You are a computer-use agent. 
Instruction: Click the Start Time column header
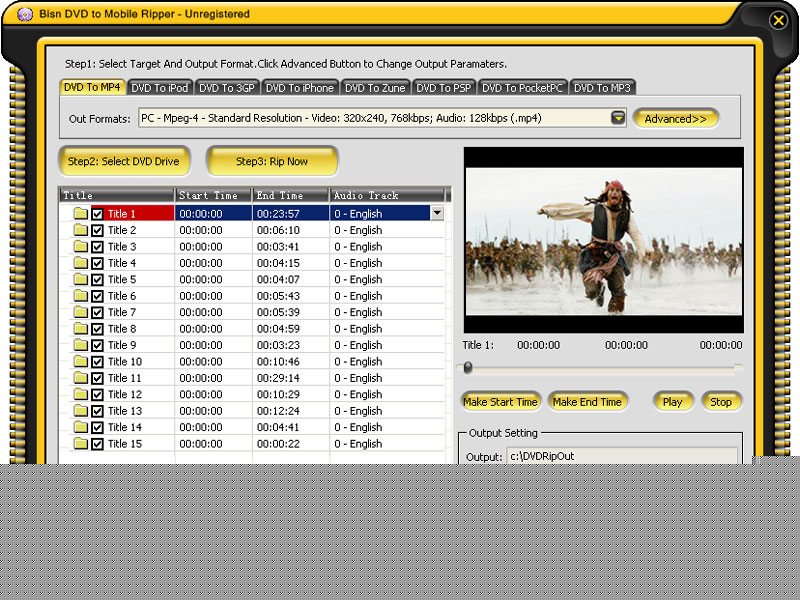pos(213,195)
